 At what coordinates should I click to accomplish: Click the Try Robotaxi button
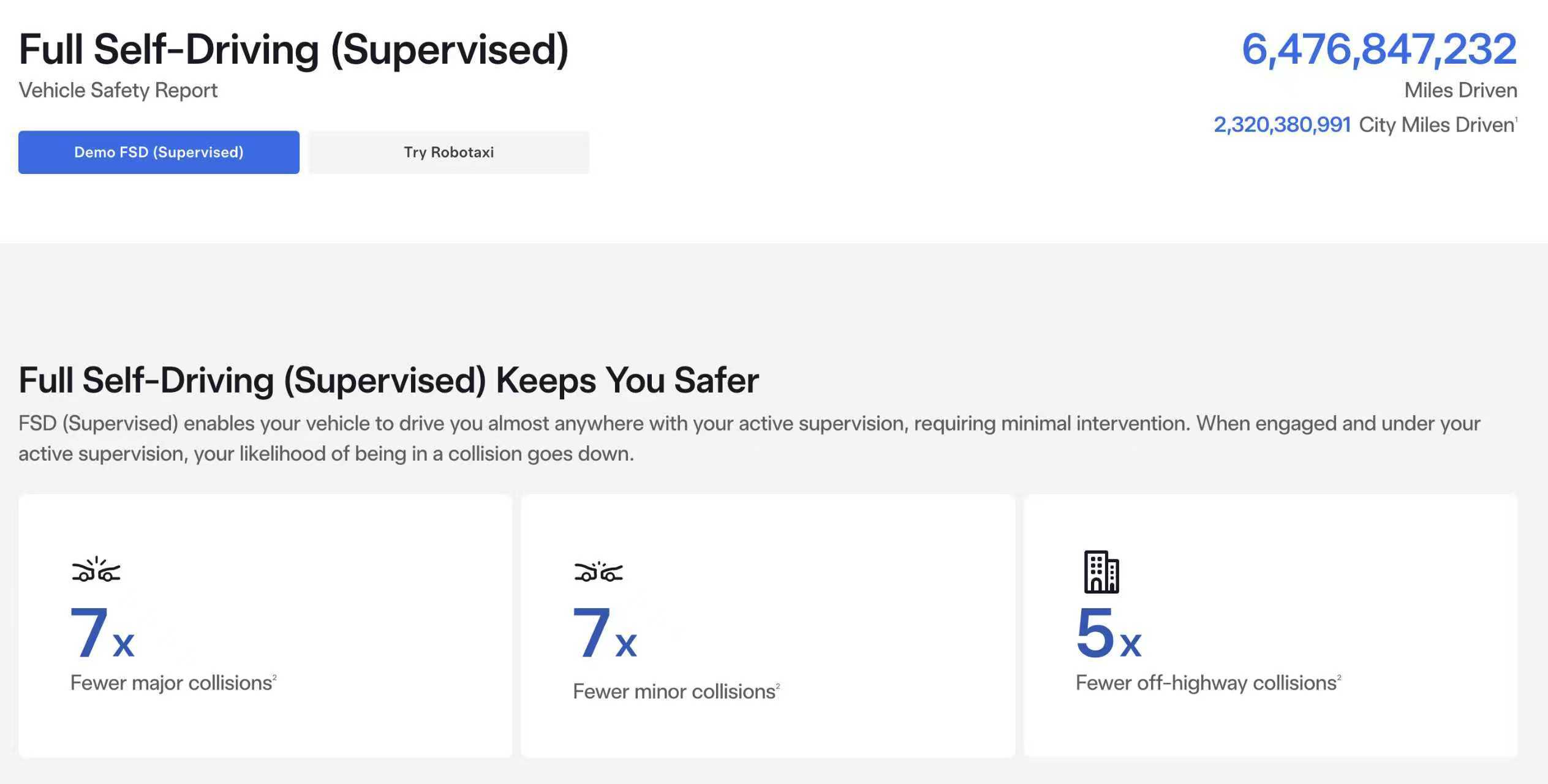click(448, 152)
